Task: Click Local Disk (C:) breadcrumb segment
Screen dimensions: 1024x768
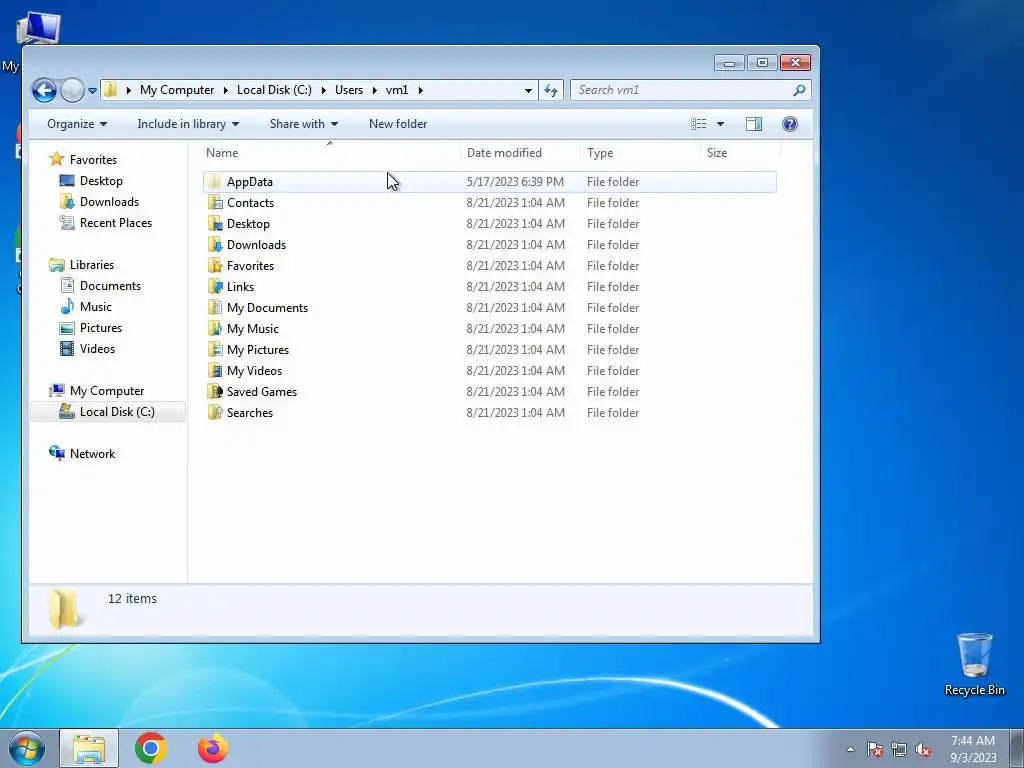Action: tap(274, 90)
